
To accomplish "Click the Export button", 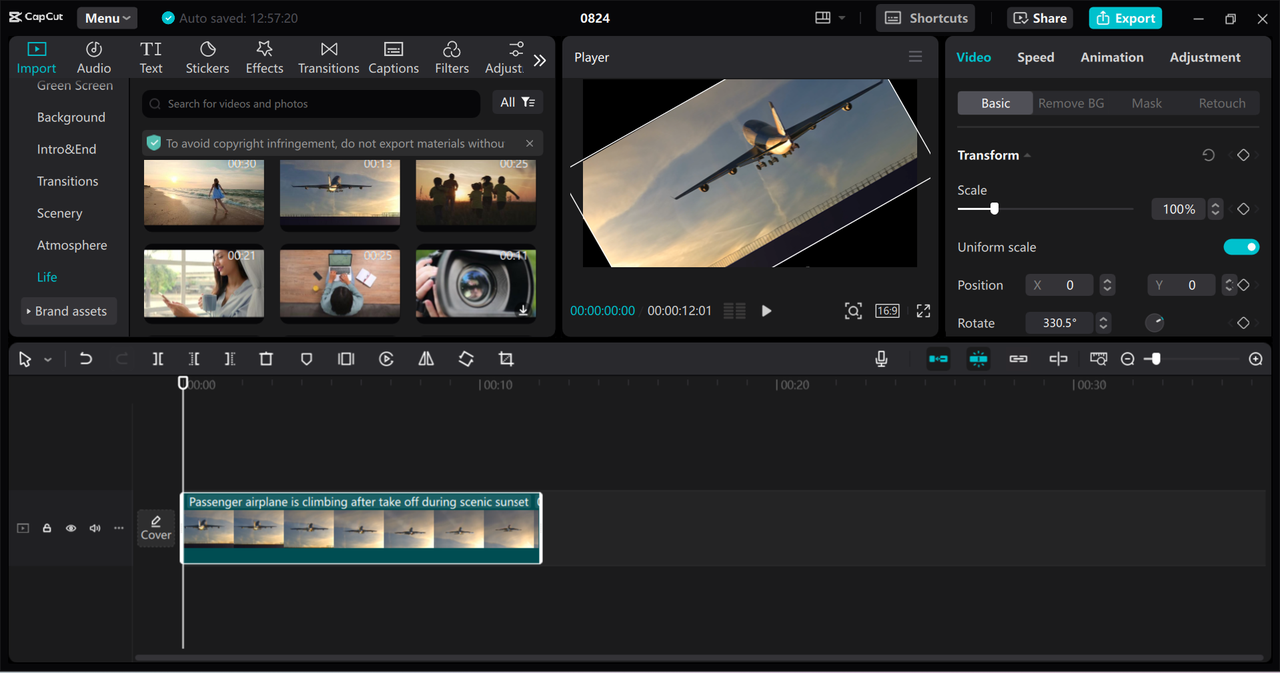I will click(1125, 18).
